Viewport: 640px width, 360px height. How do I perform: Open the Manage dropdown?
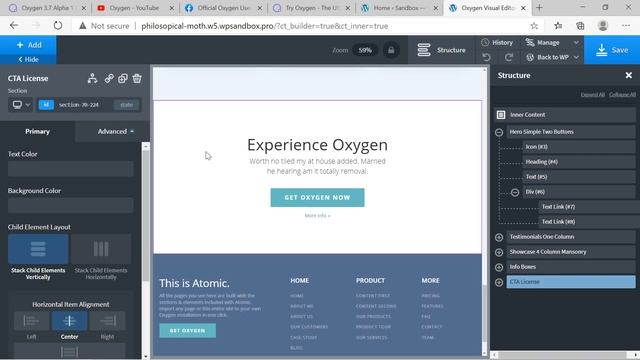tap(551, 42)
